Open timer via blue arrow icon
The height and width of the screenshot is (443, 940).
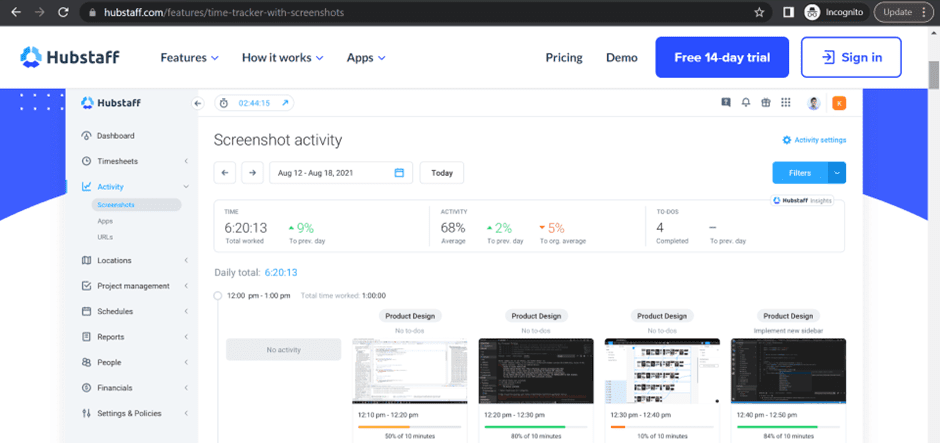[285, 103]
